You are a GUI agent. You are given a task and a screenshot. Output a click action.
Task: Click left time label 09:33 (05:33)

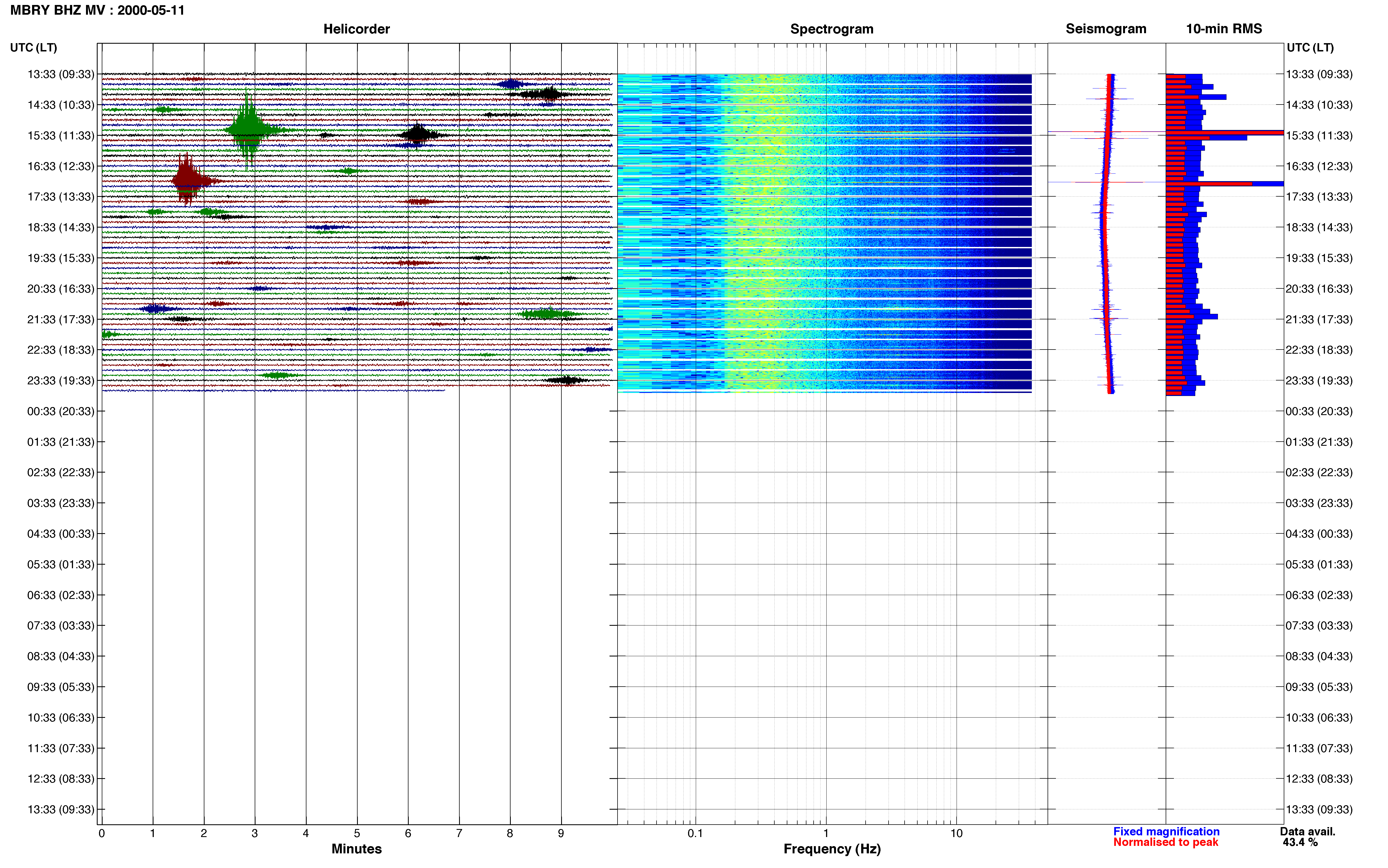pos(61,687)
